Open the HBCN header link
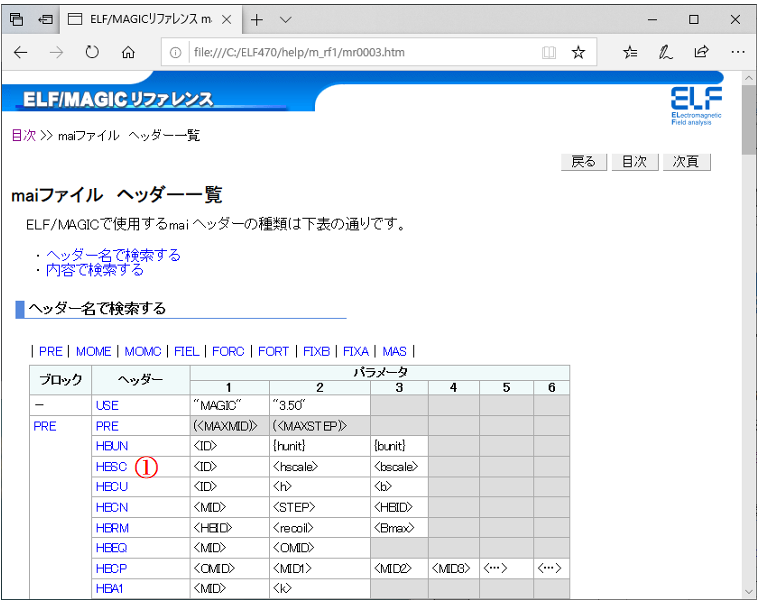 click(112, 507)
